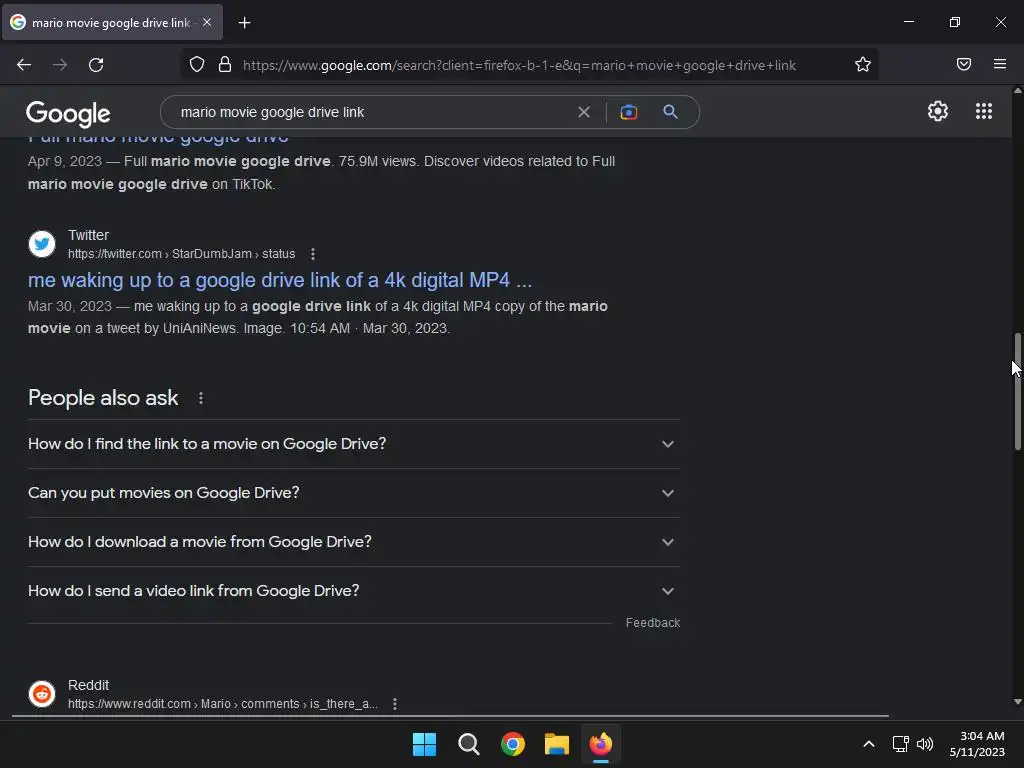Expand 'How do I send a video link from Google Drive?'
1024x768 pixels.
pos(353,591)
